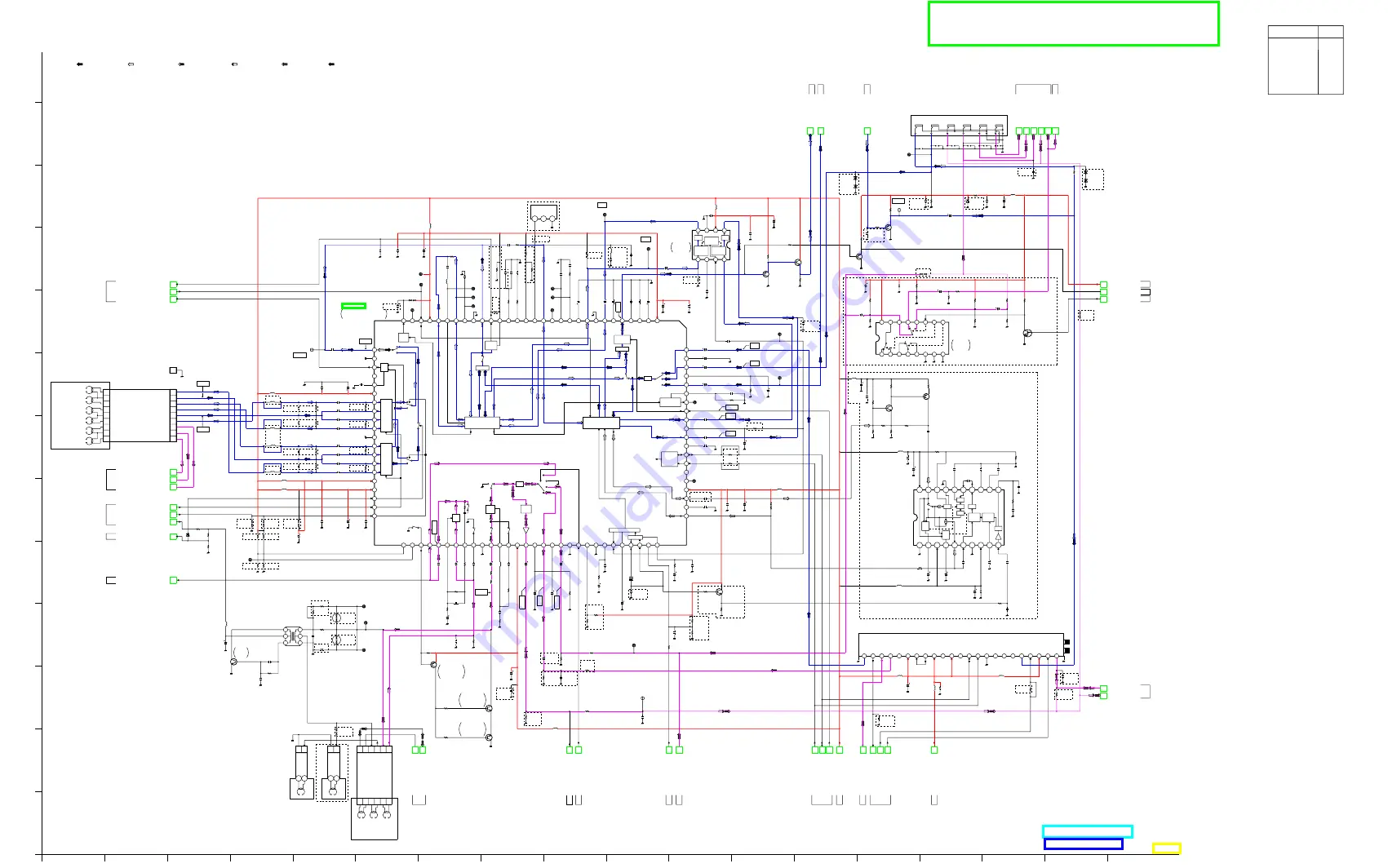1388x868 pixels.
Task: Click the yellow outlined box near bottom corner
Action: coord(1166,848)
